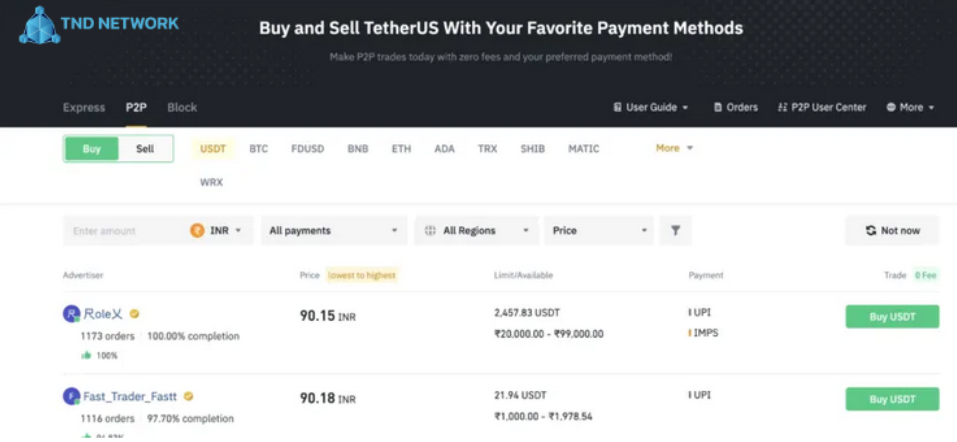Click the Fast_Trader_Fastt advertiser avatar
Image resolution: width=957 pixels, height=442 pixels.
coord(71,396)
